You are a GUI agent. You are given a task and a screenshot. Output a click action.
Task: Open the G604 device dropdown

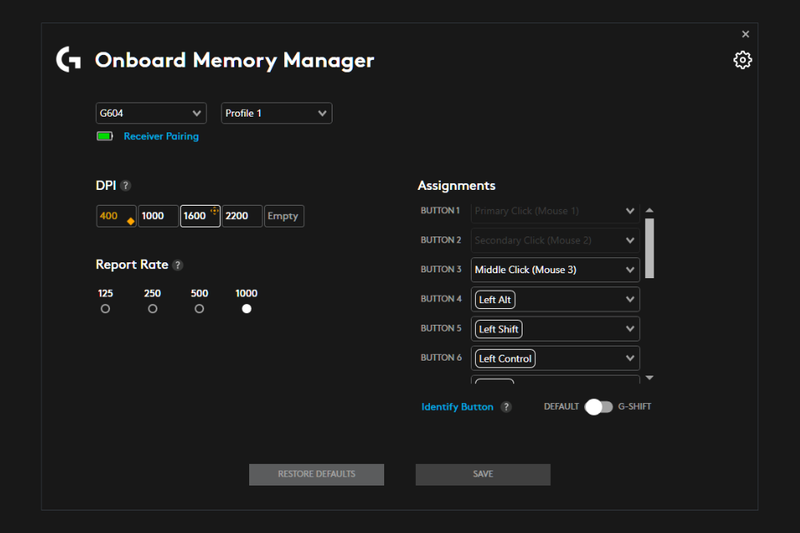coord(151,113)
